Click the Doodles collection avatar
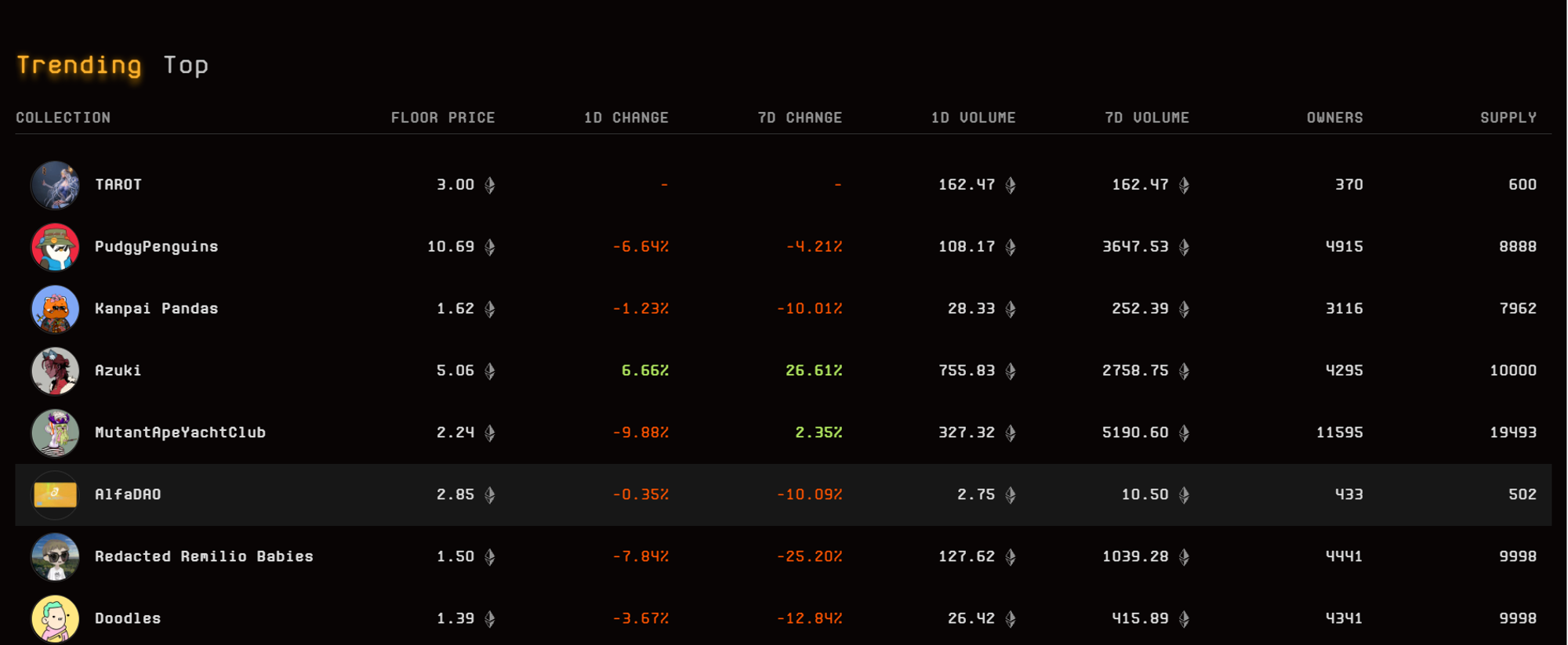1568x645 pixels. coord(55,618)
